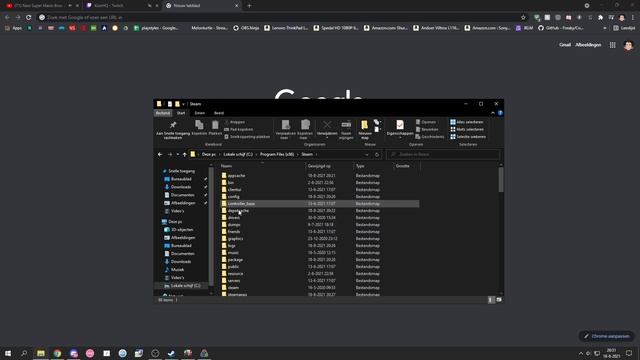Switch to large icons view in status bar
The image size is (640, 360).
pyautogui.click(x=499, y=300)
